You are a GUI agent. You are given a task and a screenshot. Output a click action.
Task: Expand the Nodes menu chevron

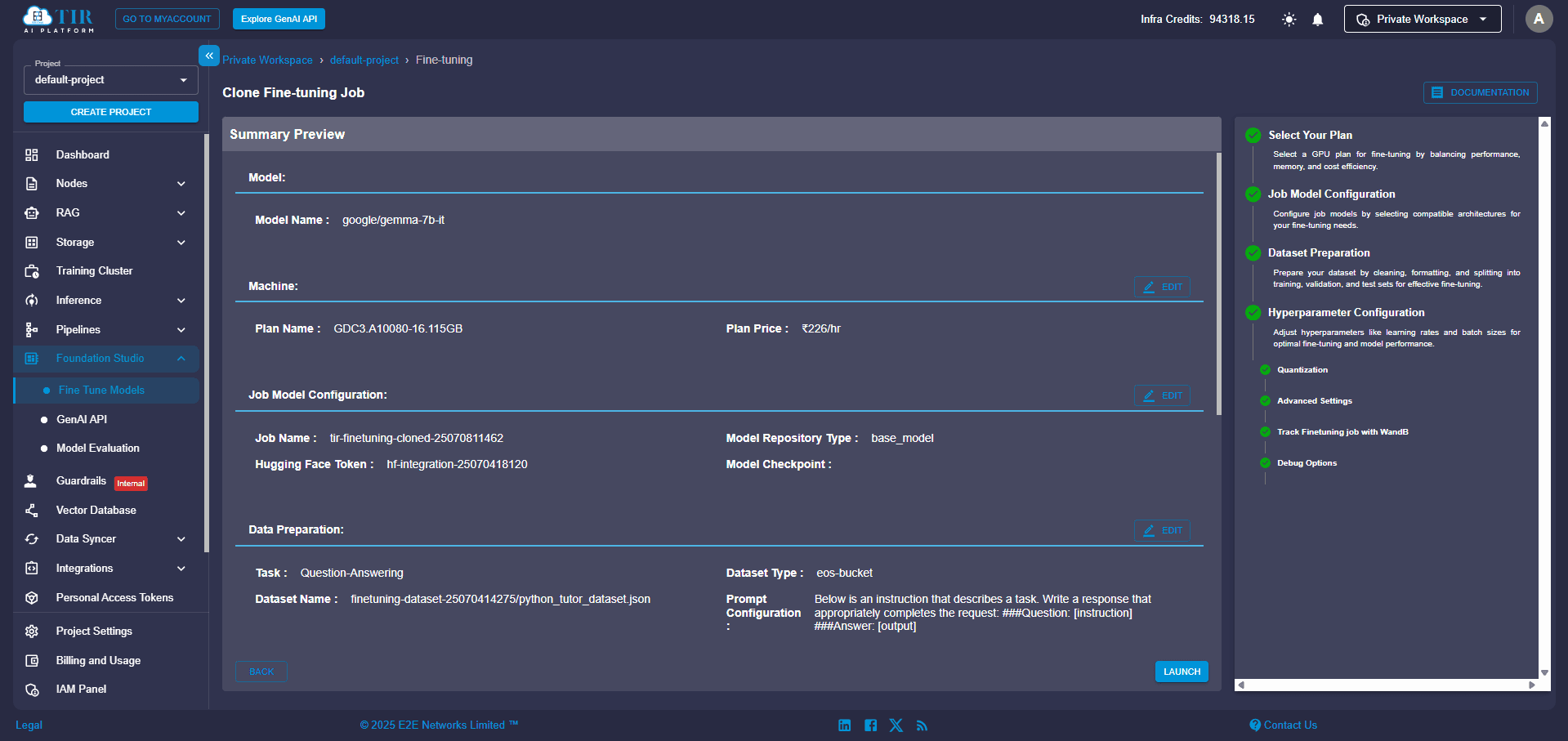coord(181,184)
